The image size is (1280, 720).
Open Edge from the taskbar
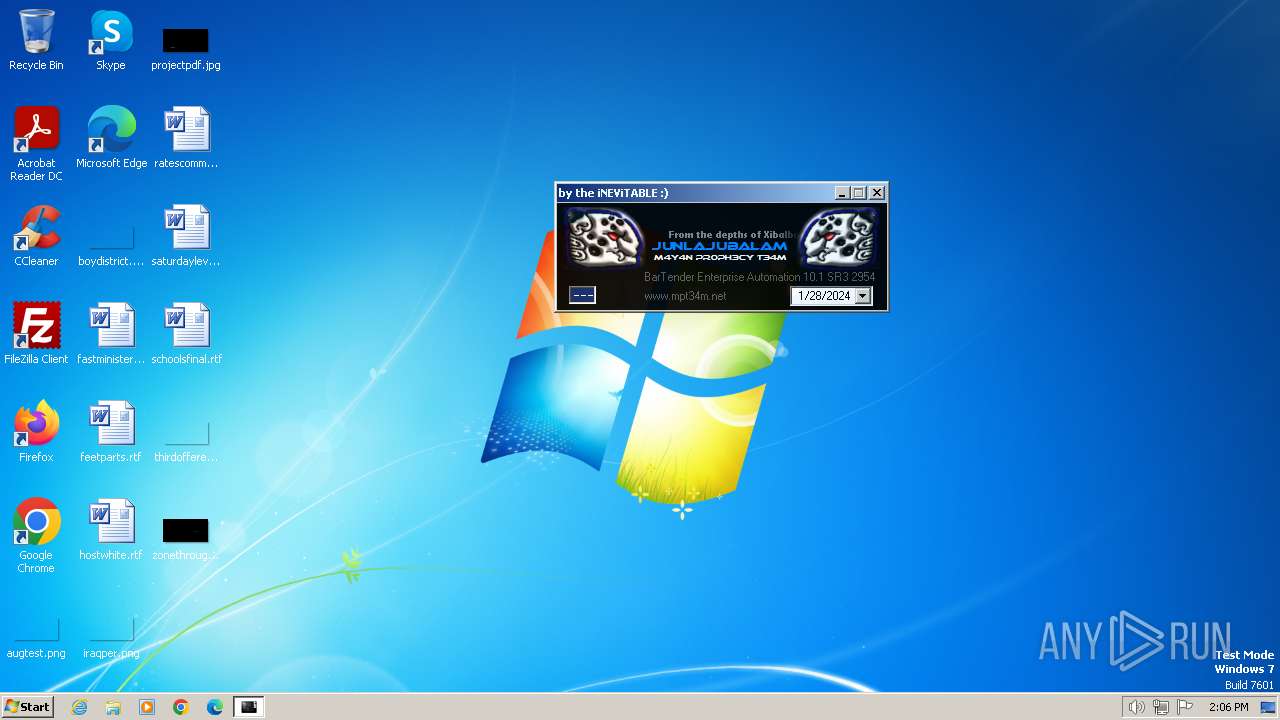215,707
